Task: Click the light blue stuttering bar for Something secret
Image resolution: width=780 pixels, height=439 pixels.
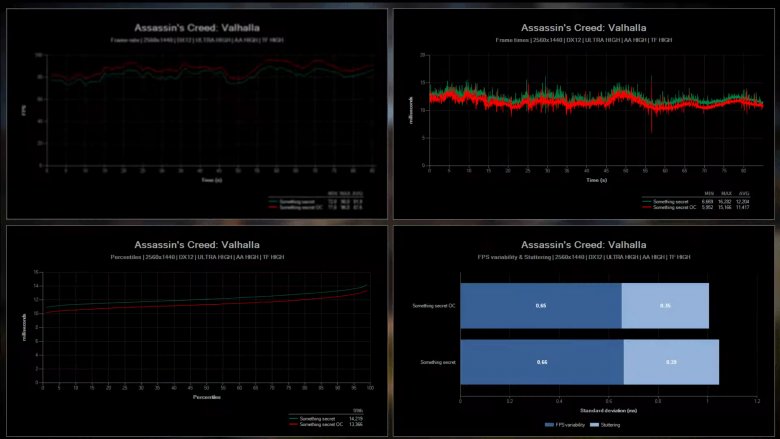Action: (671, 362)
